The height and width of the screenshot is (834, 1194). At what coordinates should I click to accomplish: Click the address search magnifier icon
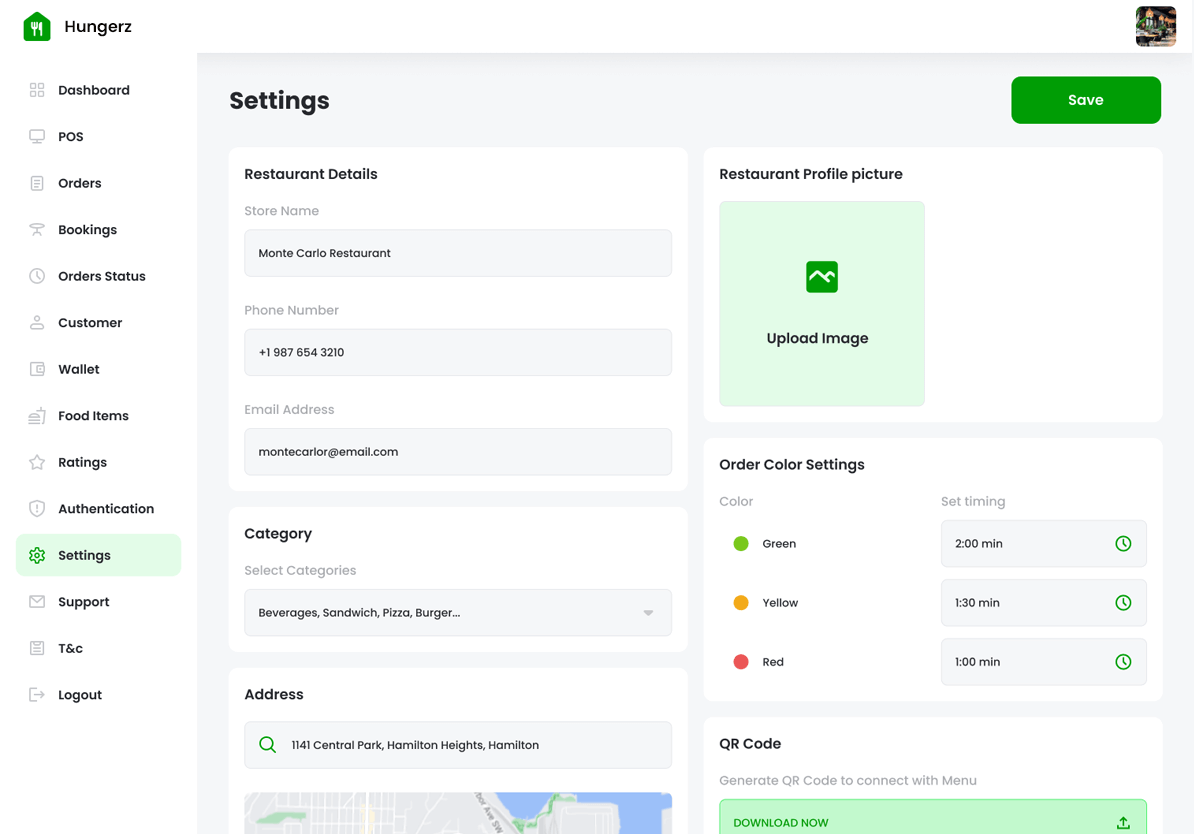pyautogui.click(x=268, y=745)
